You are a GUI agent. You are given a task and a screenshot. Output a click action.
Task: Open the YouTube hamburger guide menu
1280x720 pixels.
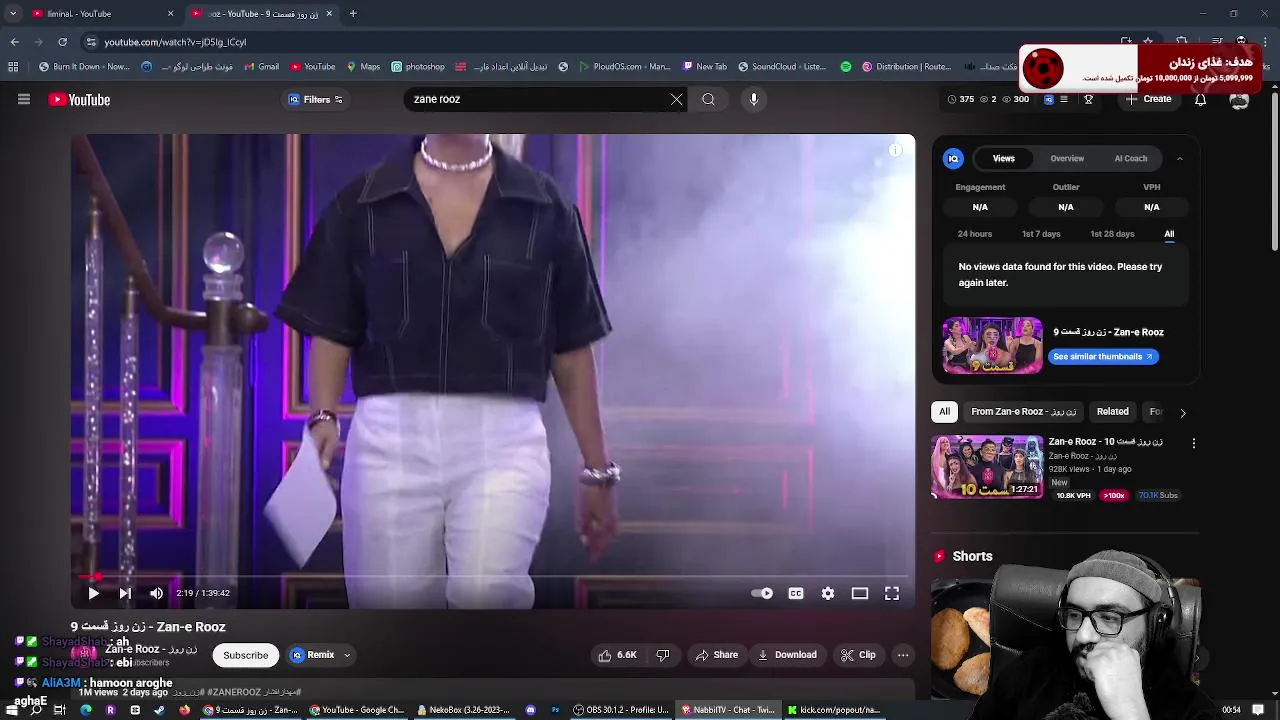pyautogui.click(x=24, y=99)
